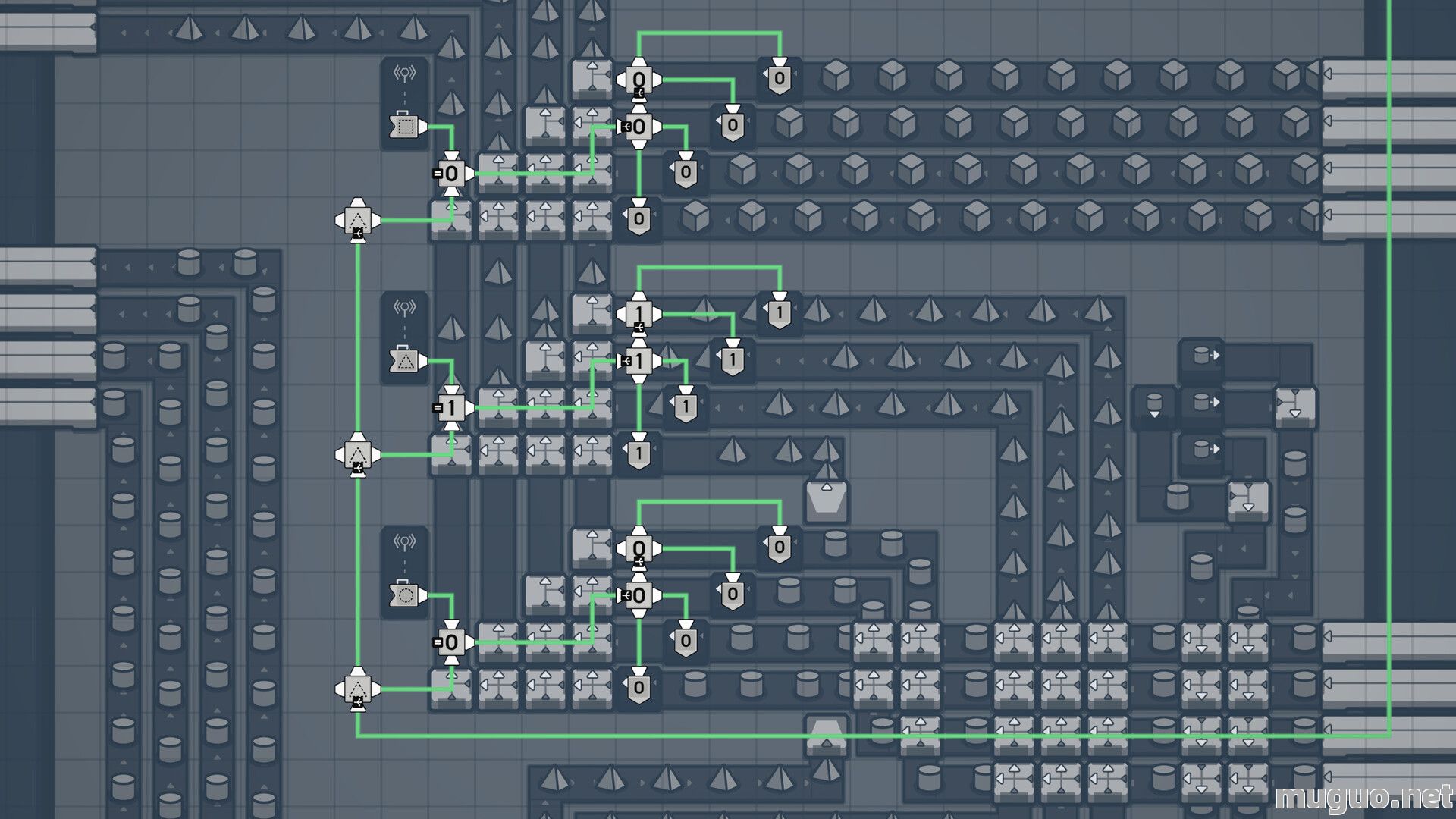Click the antenna icon above the circle-shape signal

(x=405, y=542)
